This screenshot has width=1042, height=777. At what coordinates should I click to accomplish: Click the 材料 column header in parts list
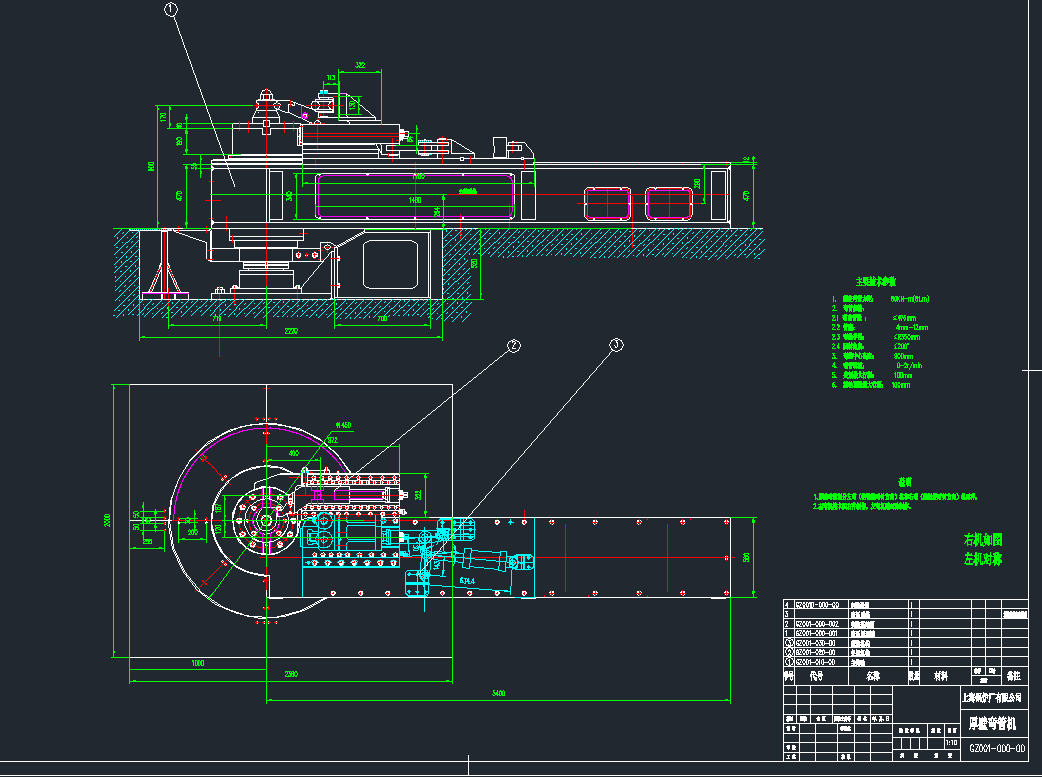click(x=939, y=677)
